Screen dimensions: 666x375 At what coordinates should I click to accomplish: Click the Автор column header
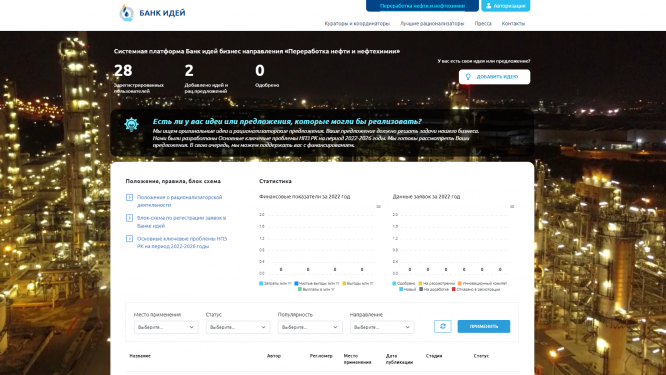[274, 356]
